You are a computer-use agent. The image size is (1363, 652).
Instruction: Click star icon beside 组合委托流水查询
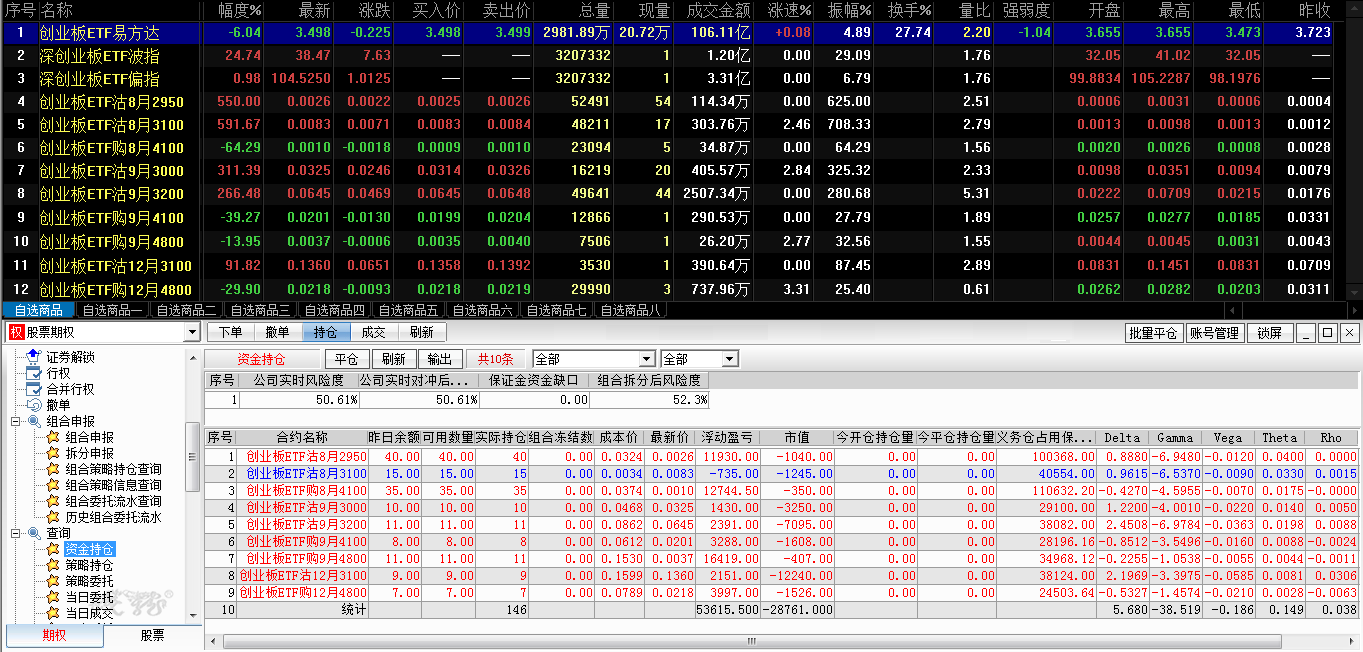tap(53, 501)
